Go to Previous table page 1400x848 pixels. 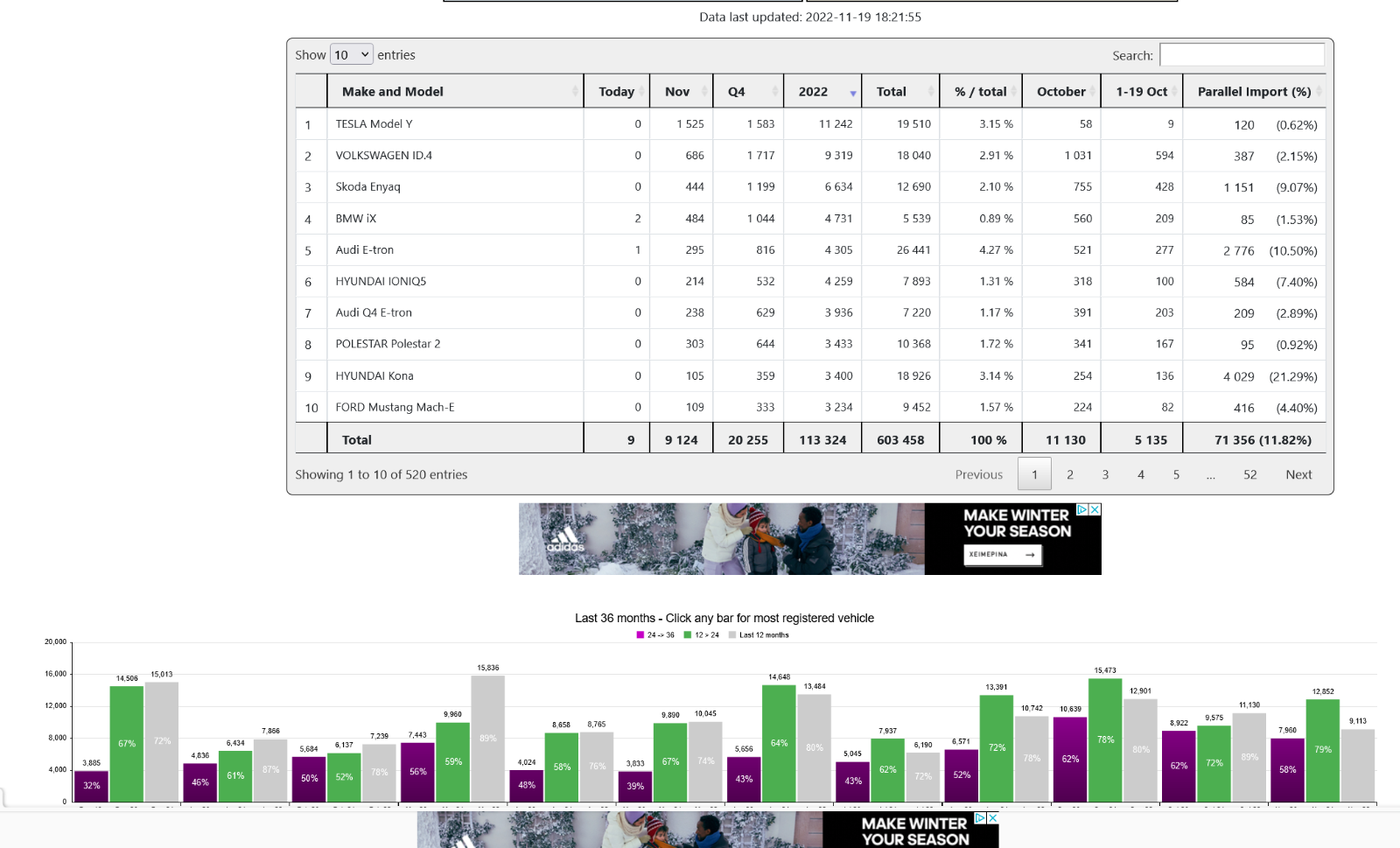tap(979, 474)
